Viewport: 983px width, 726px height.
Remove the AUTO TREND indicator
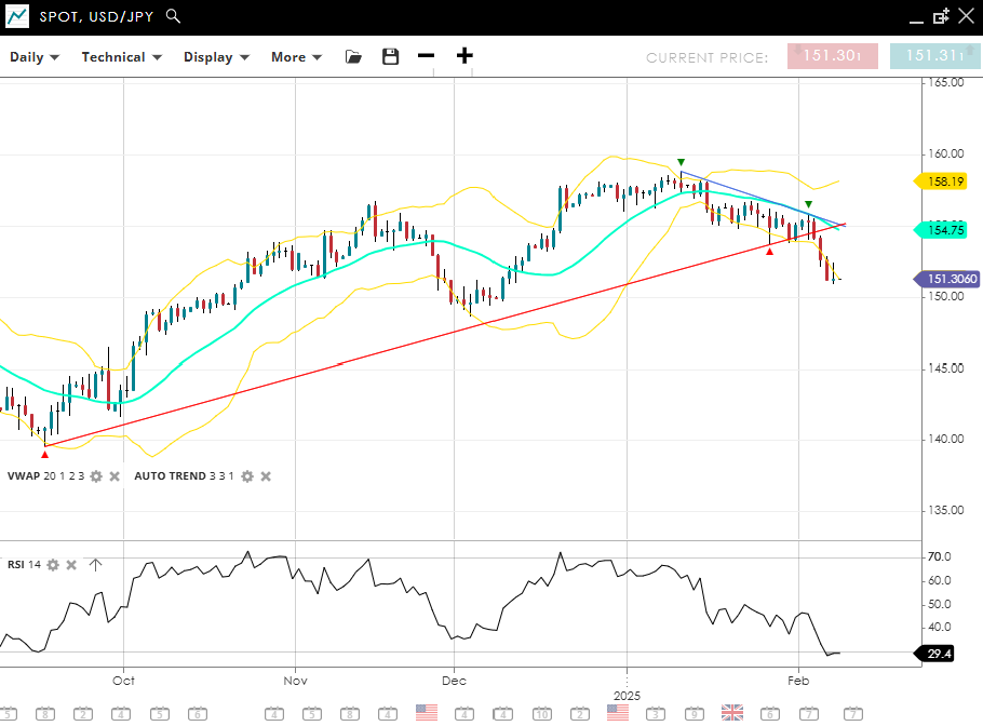(x=266, y=476)
